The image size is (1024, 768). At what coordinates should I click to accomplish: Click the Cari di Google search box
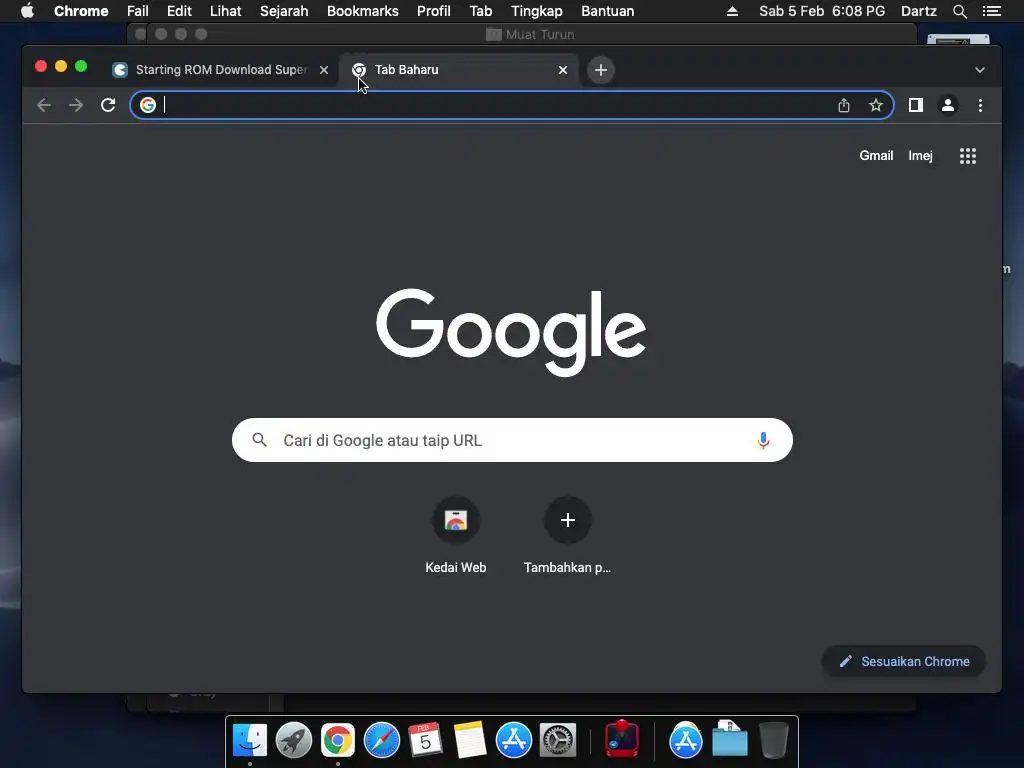[x=512, y=440]
